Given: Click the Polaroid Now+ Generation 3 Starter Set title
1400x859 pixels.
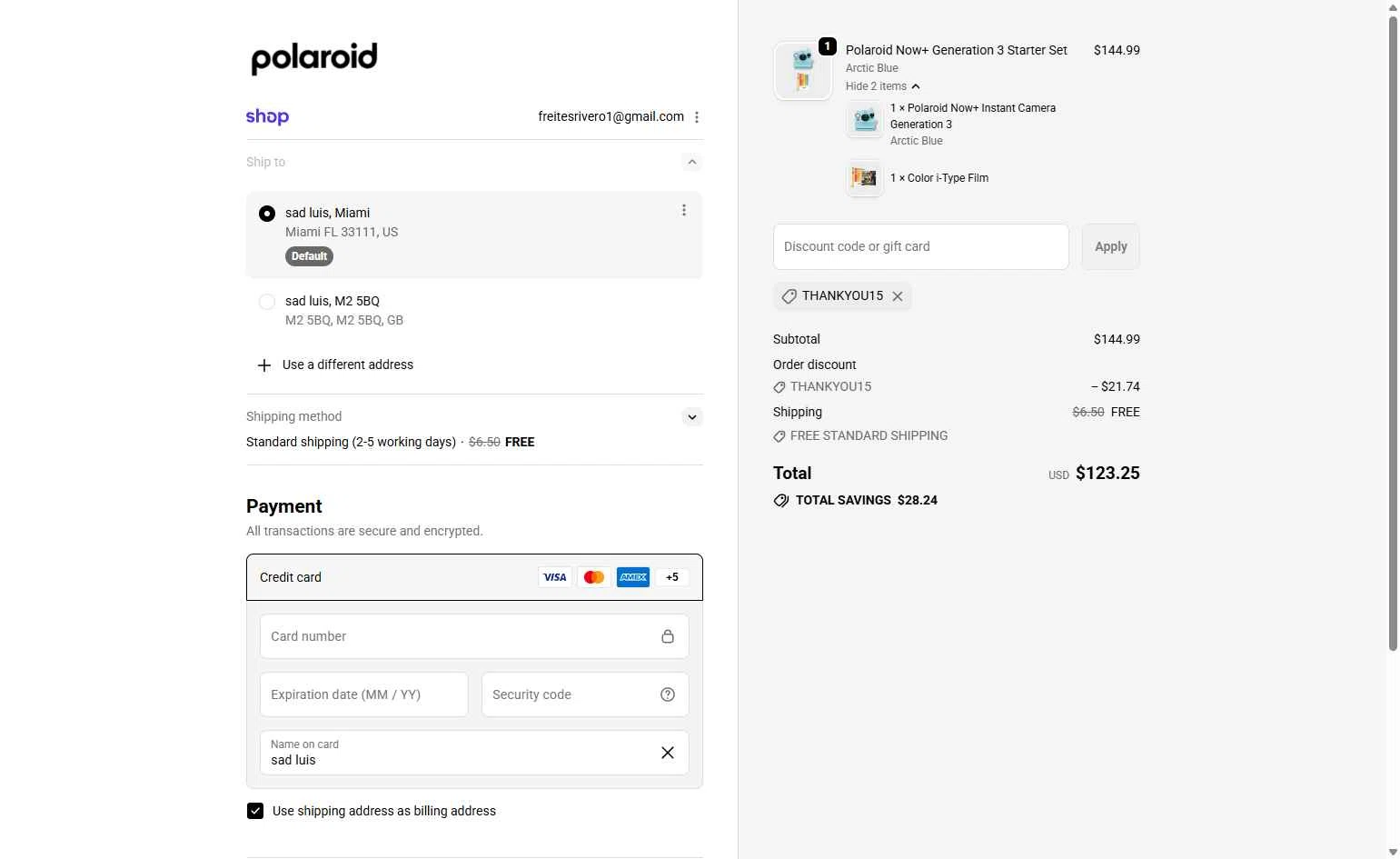Looking at the screenshot, I should tap(957, 50).
